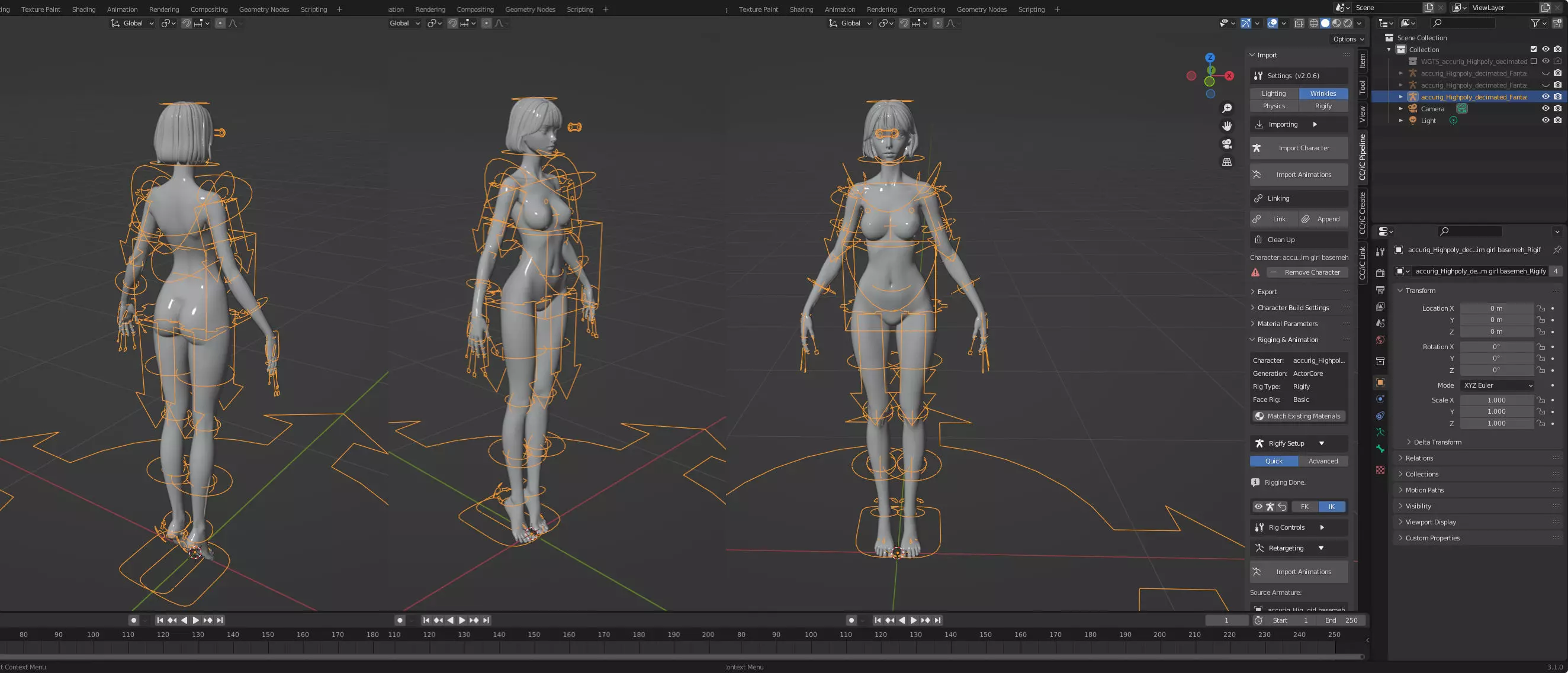Hide Camera object with eye icon

pyautogui.click(x=1545, y=108)
